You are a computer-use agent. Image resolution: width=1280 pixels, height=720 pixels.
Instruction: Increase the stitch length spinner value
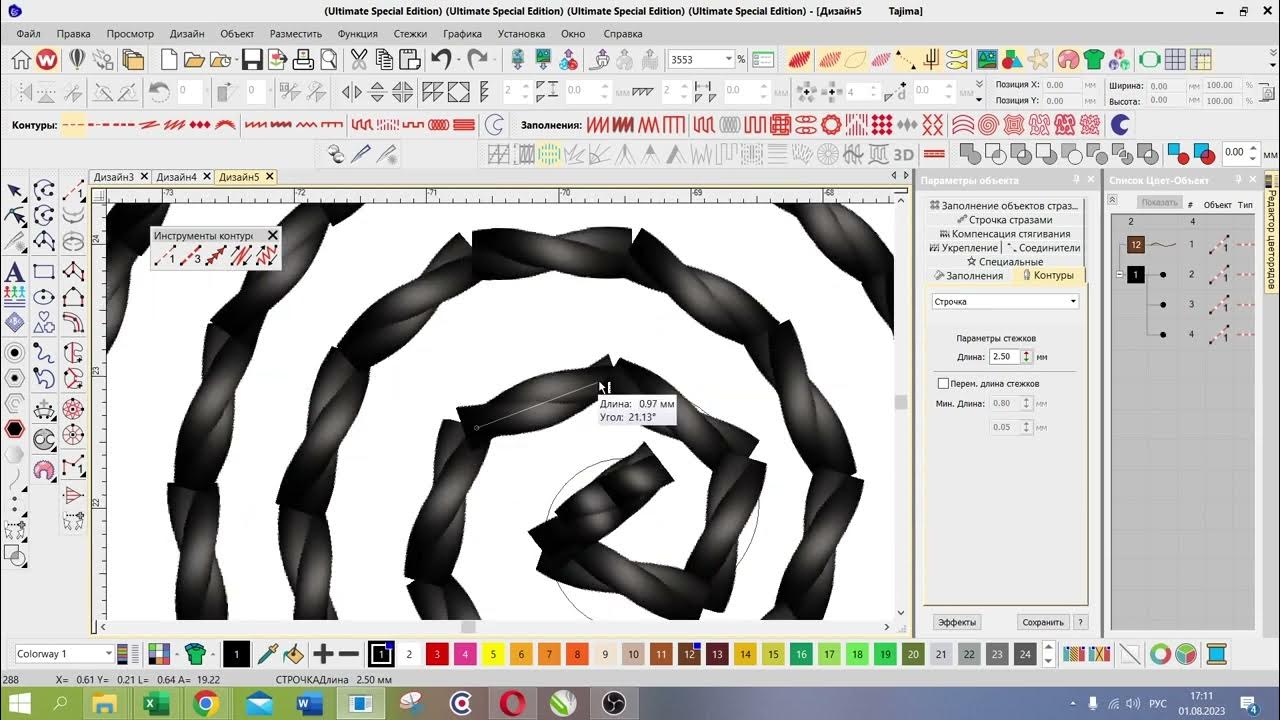(1026, 353)
